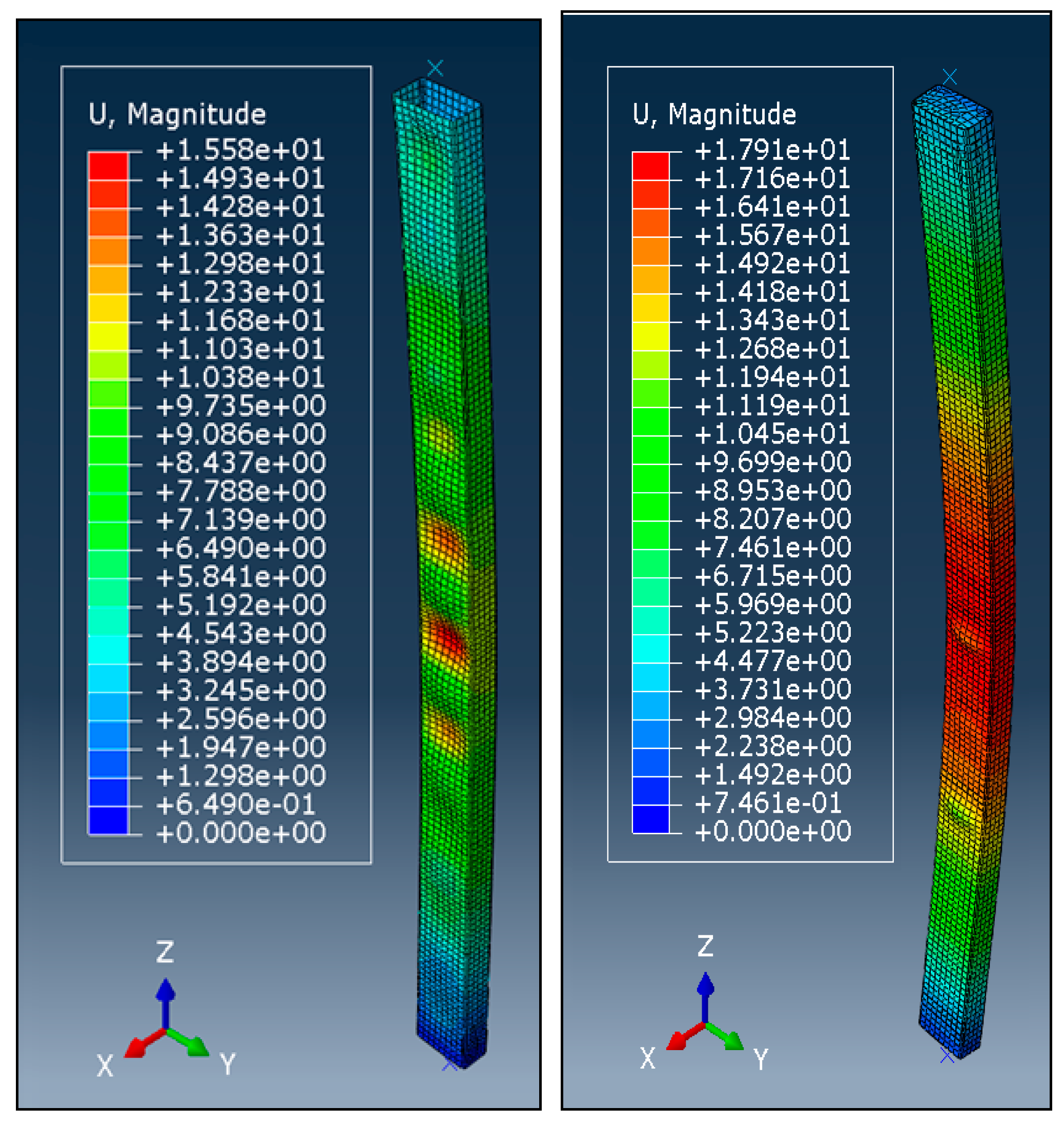Image resolution: width=1064 pixels, height=1126 pixels.
Task: Click the X marker atop left column
Action: coord(435,68)
